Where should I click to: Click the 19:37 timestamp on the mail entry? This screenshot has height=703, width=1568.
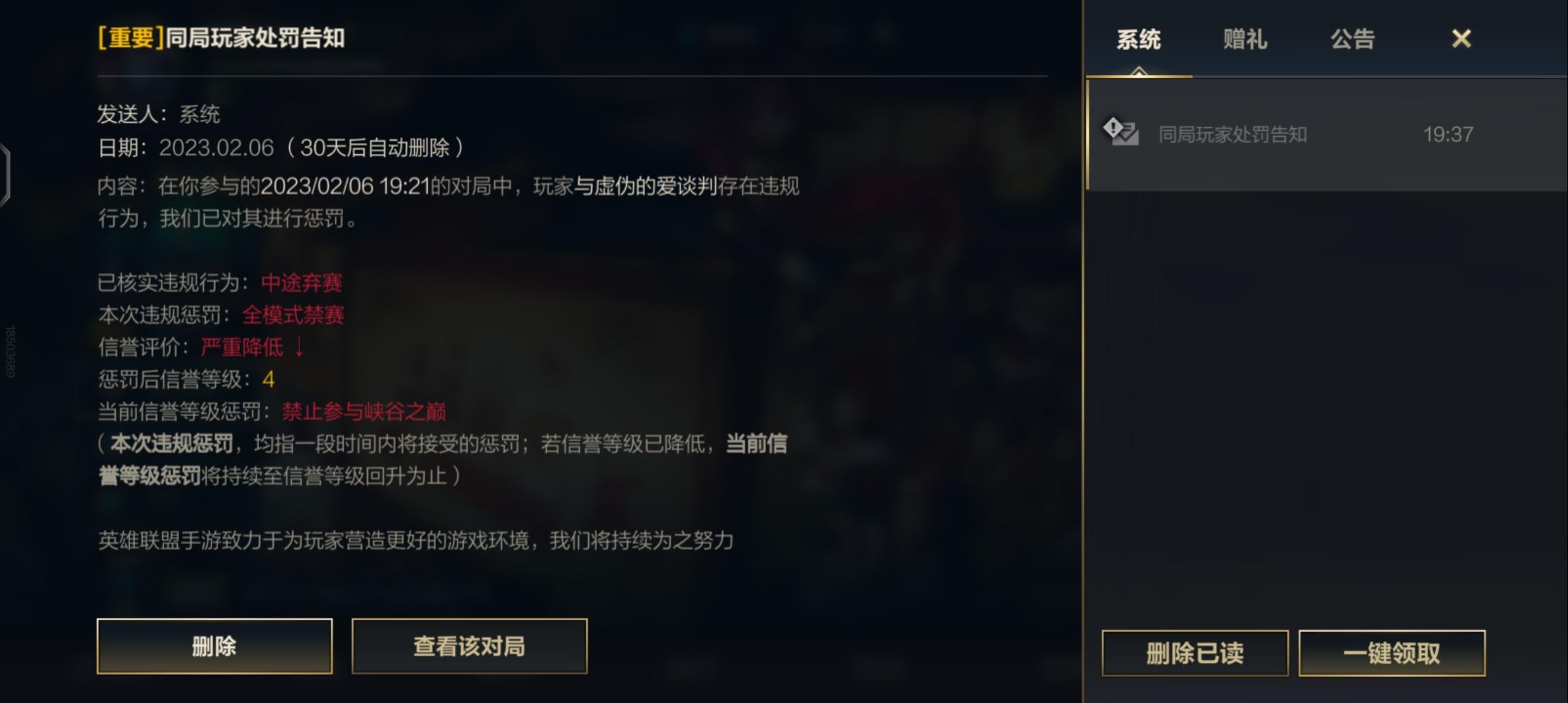(1448, 134)
